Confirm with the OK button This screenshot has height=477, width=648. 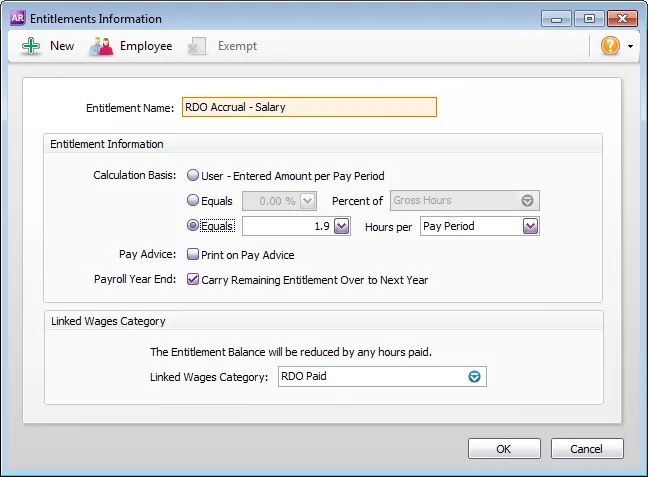tap(504, 448)
